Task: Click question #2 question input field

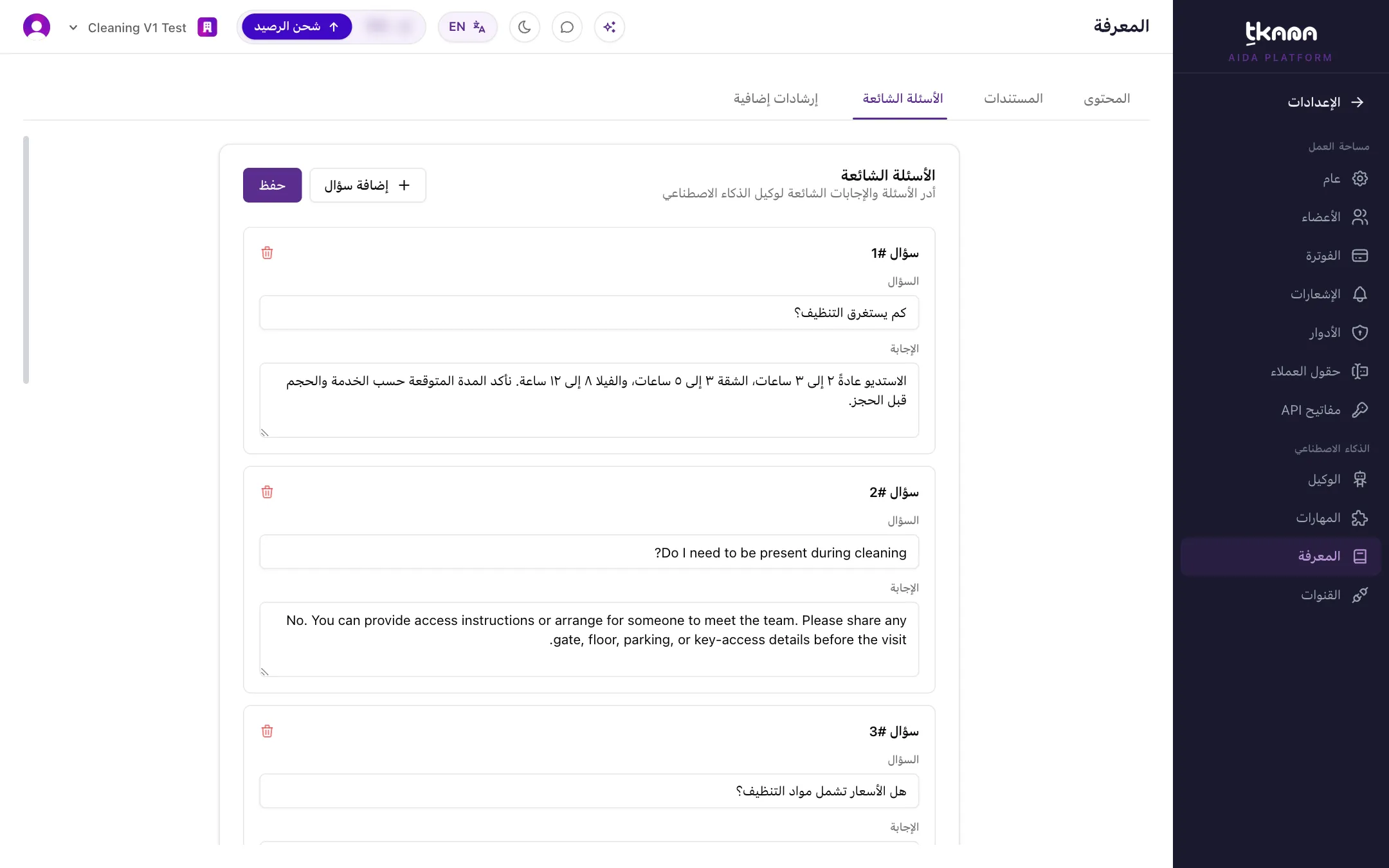Action: pyautogui.click(x=589, y=552)
